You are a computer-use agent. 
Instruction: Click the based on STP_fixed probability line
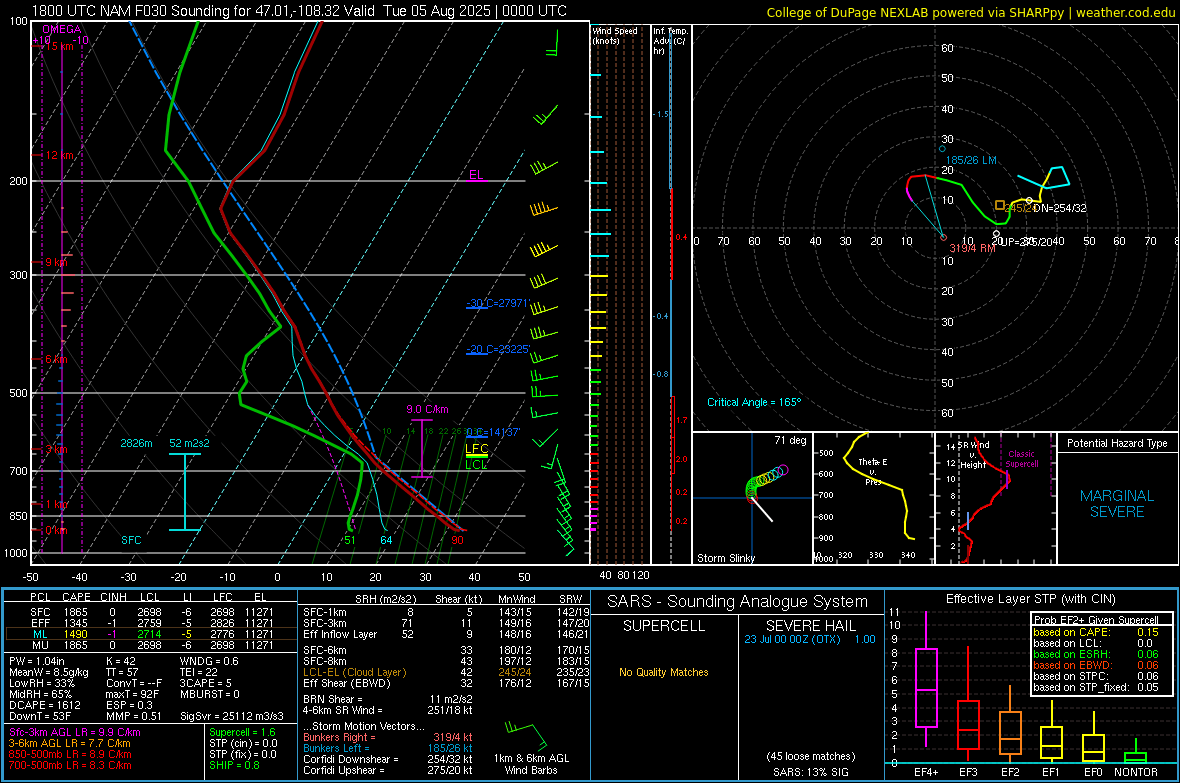(1096, 687)
